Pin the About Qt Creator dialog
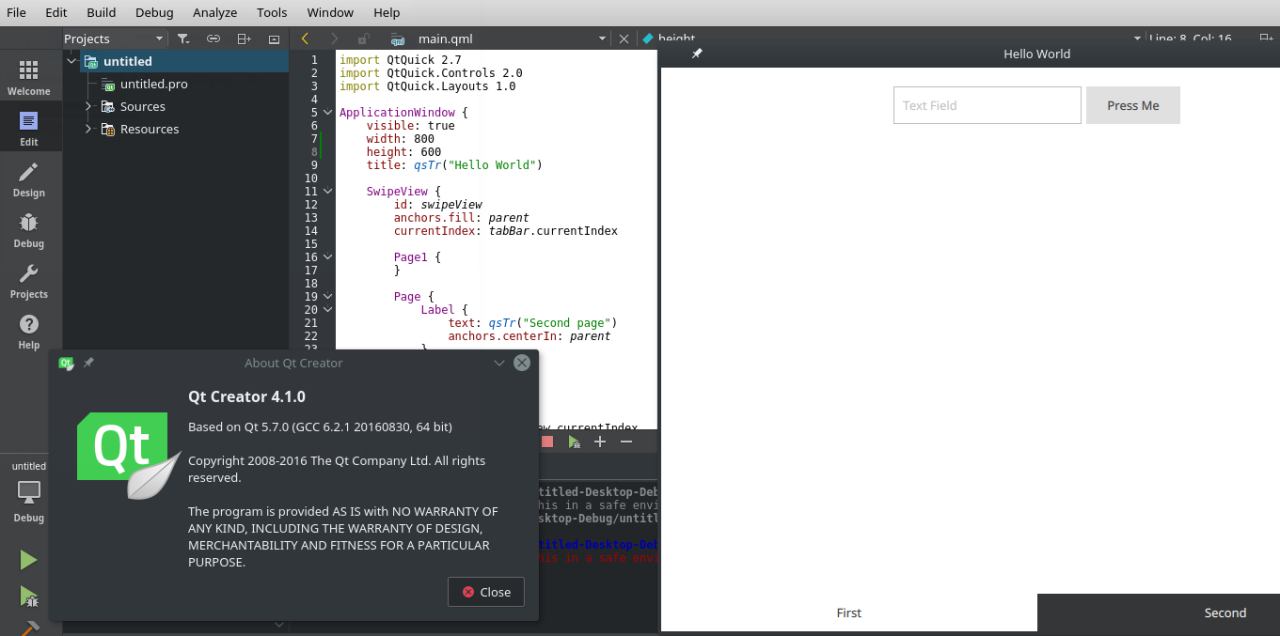1280x636 pixels. pyautogui.click(x=89, y=363)
